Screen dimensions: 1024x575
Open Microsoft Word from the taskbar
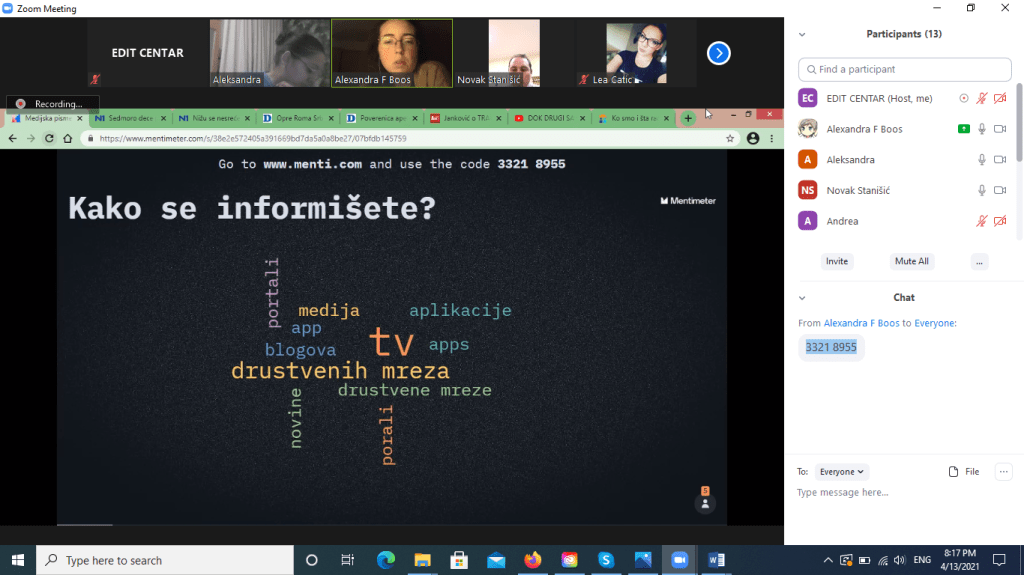point(716,560)
